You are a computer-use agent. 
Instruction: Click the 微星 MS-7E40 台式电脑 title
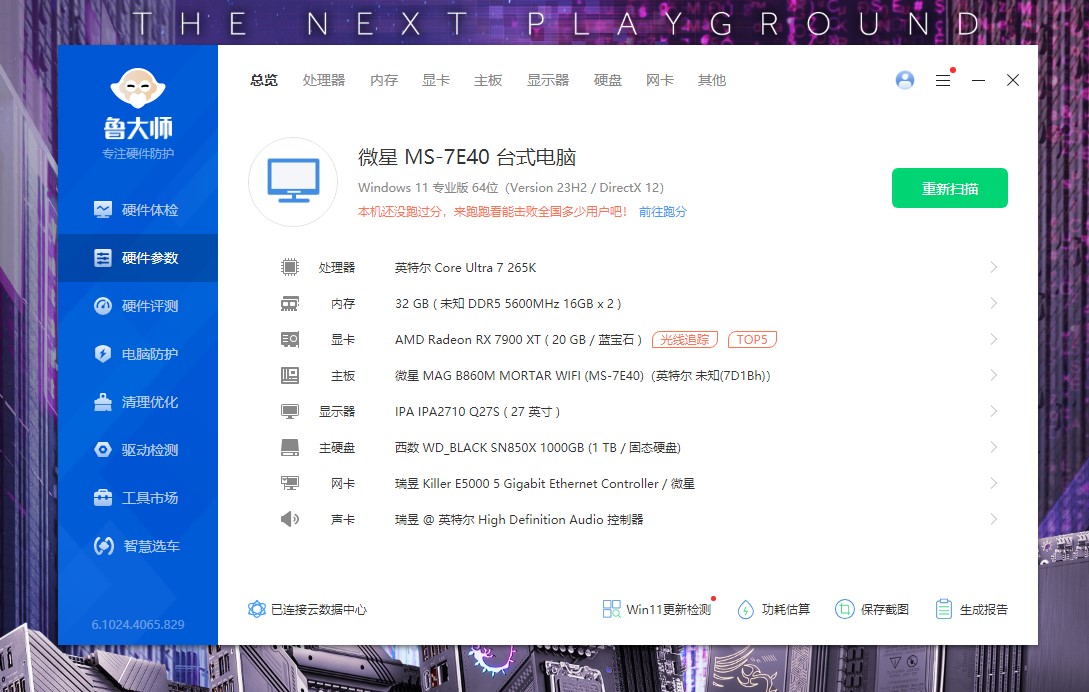[x=467, y=157]
